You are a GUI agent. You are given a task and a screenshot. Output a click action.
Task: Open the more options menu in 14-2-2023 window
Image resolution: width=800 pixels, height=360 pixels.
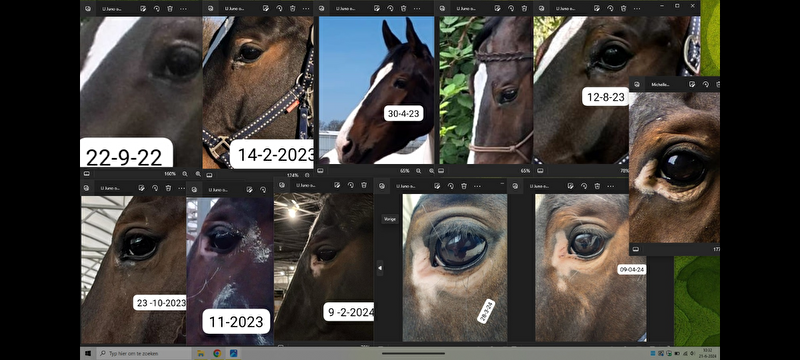pyautogui.click(x=306, y=9)
